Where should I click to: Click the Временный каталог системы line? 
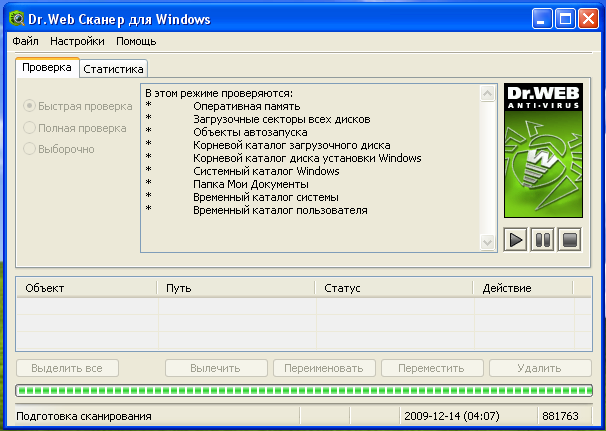266,197
